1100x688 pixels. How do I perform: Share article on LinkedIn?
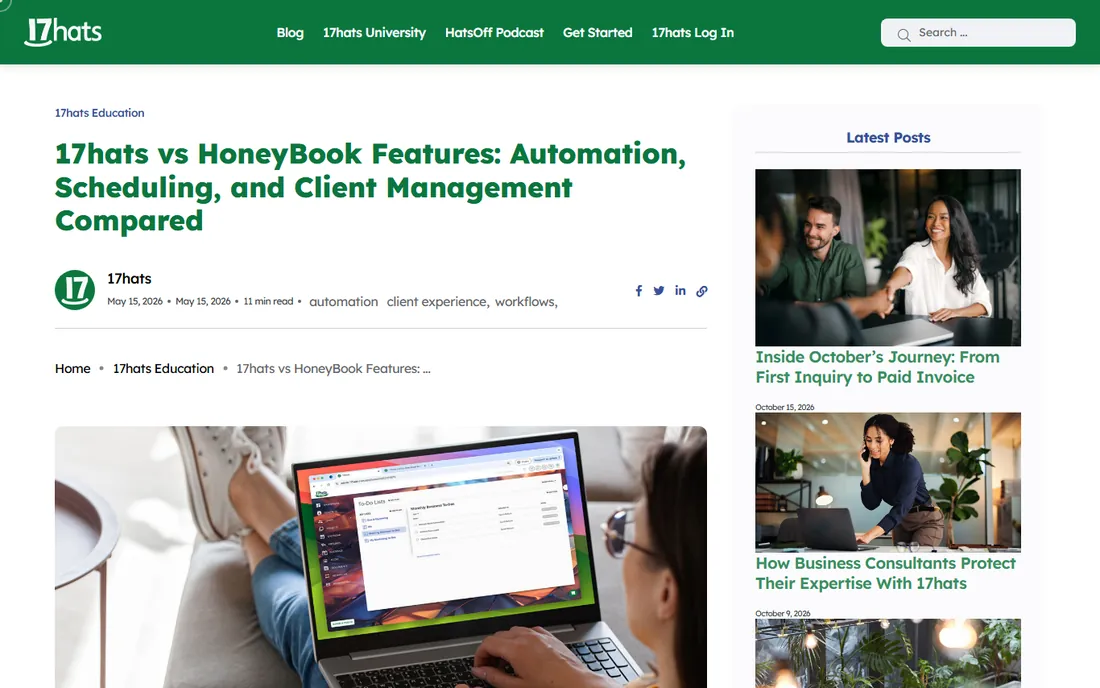point(680,290)
